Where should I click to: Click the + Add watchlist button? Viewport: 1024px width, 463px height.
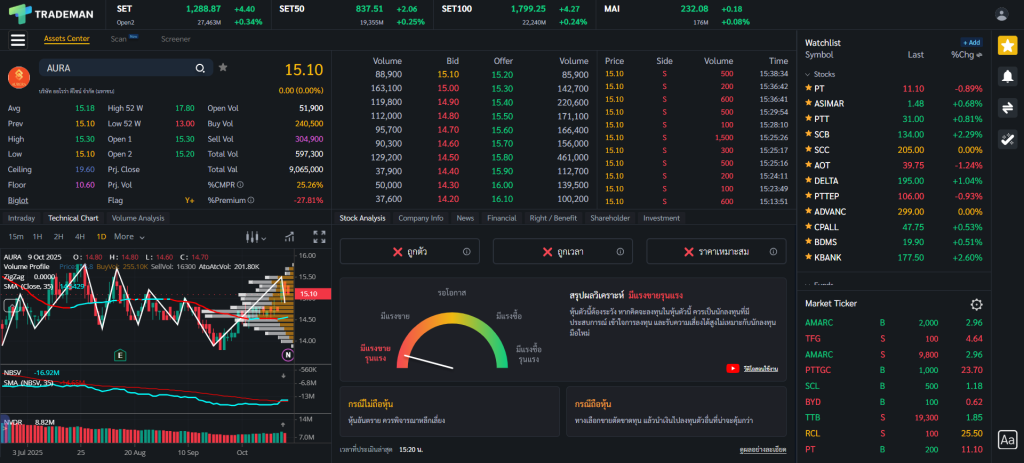click(972, 42)
